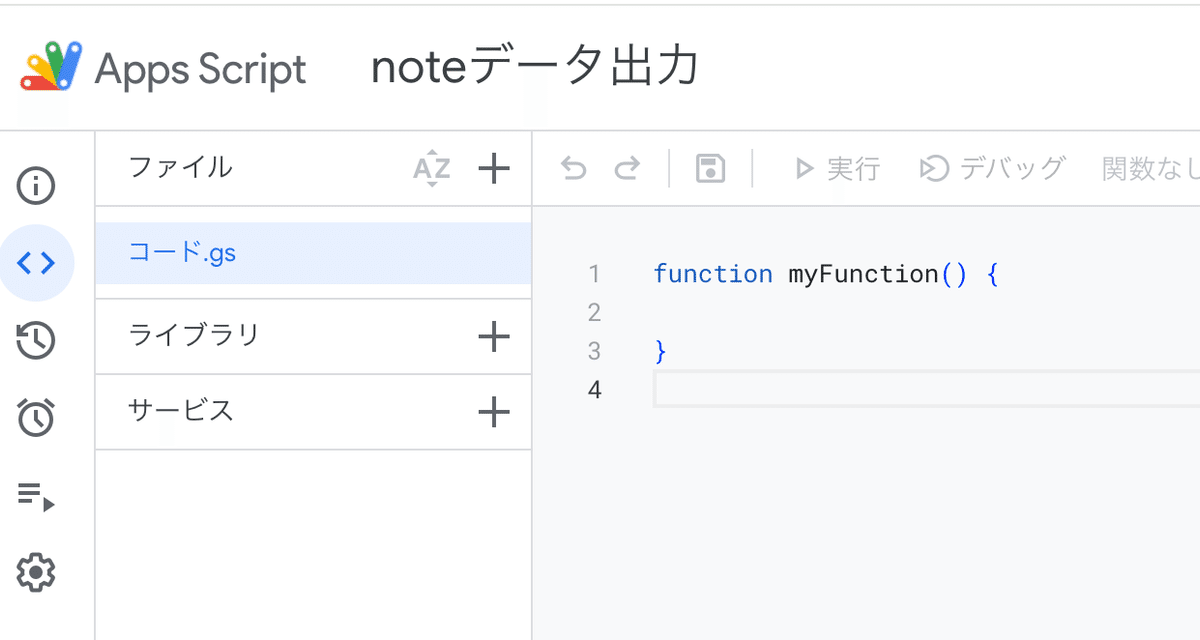Image resolution: width=1200 pixels, height=640 pixels.
Task: Add a service with plus icon
Action: click(494, 411)
